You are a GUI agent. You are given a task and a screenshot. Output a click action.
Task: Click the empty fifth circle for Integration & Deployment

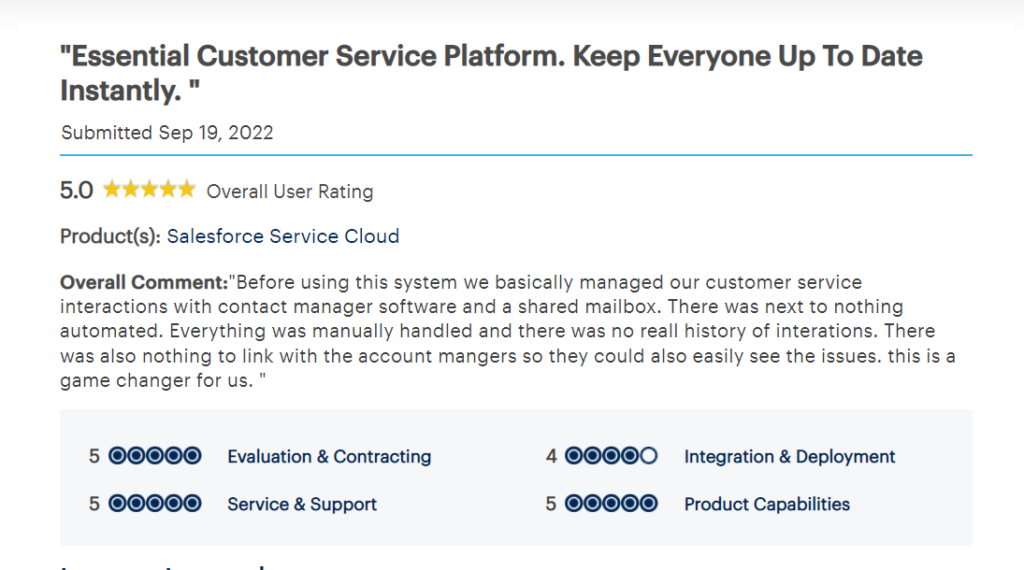pos(648,456)
